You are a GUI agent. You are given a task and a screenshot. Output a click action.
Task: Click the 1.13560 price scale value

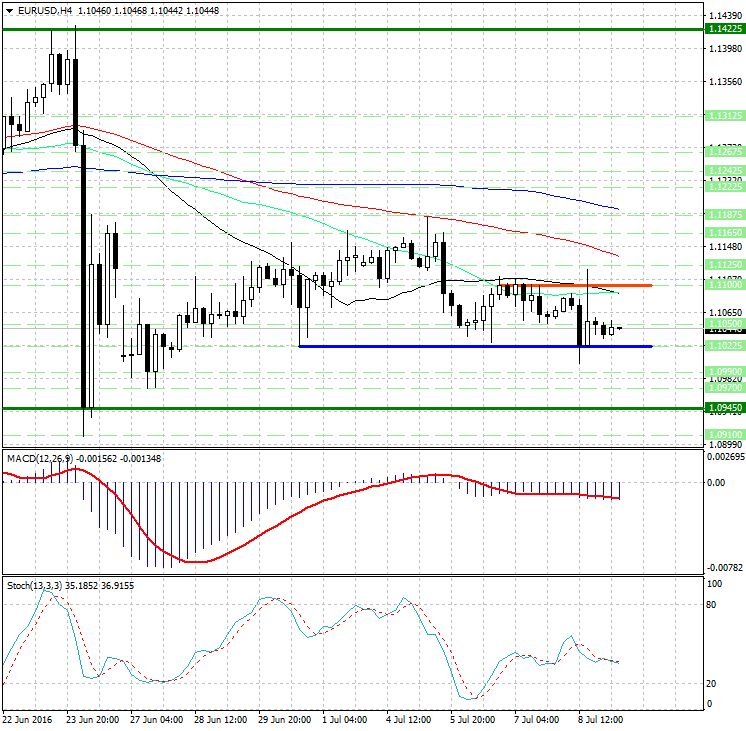click(x=725, y=81)
